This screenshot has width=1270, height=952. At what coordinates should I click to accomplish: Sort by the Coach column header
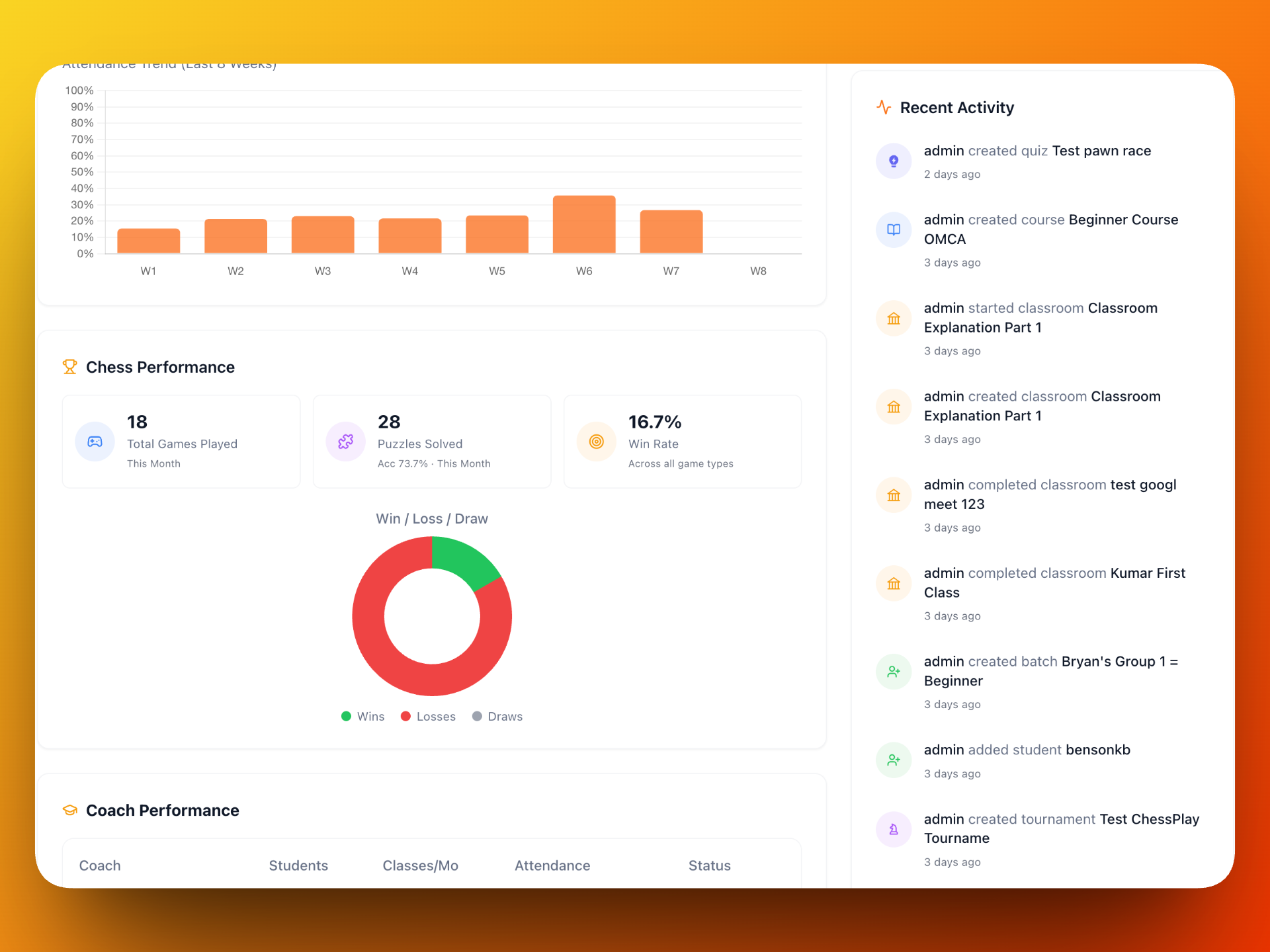pos(100,865)
